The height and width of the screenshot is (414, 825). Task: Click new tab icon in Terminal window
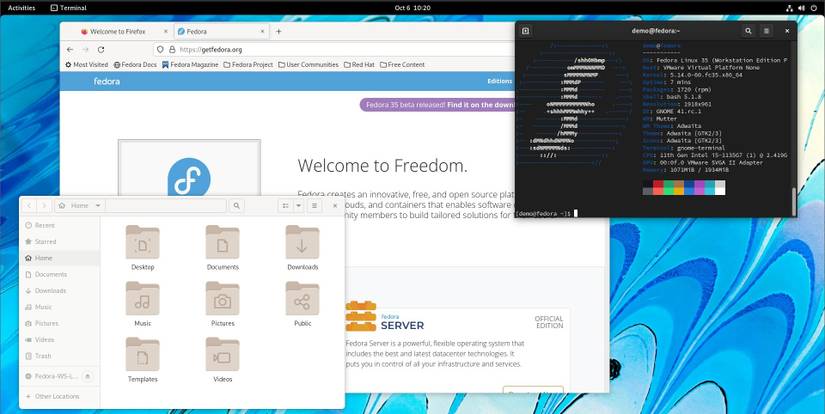[x=525, y=31]
